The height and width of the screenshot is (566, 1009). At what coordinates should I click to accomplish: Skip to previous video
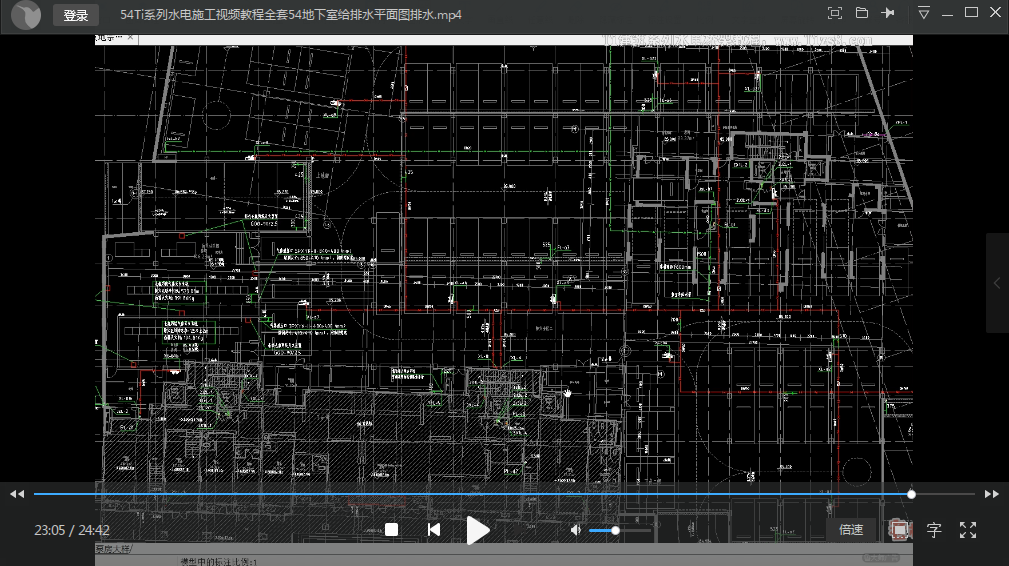[434, 530]
